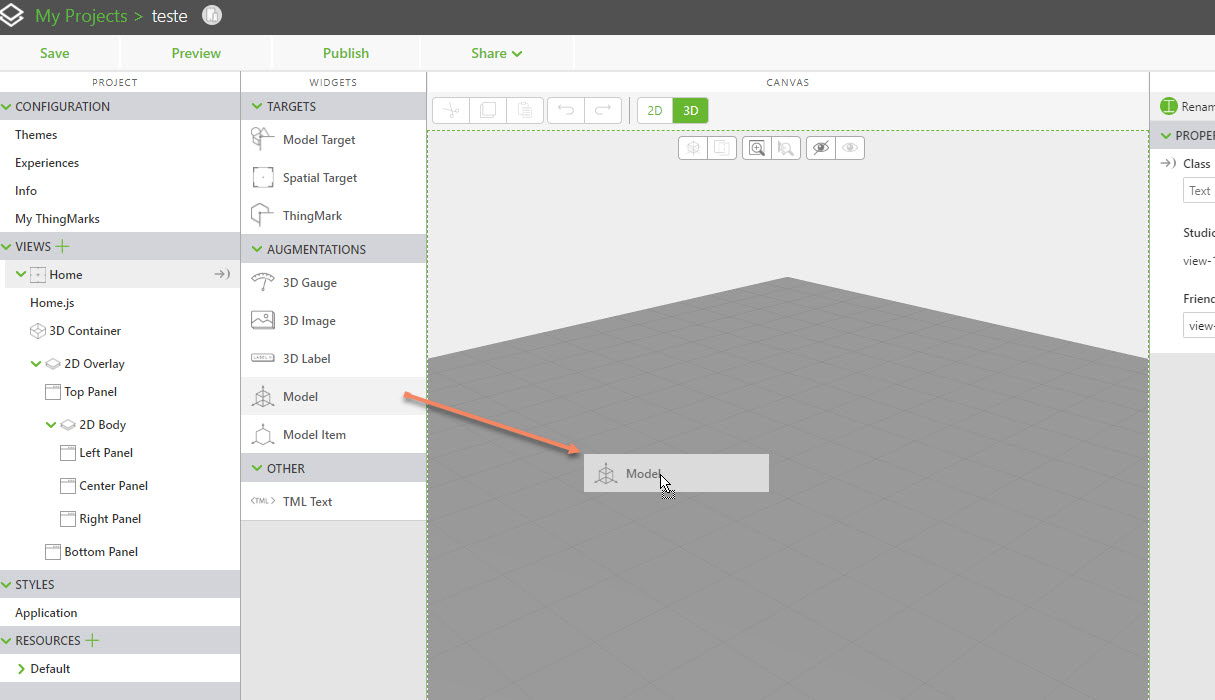Image resolution: width=1215 pixels, height=700 pixels.
Task: Activate the zoom region tool on canvas
Action: [757, 147]
